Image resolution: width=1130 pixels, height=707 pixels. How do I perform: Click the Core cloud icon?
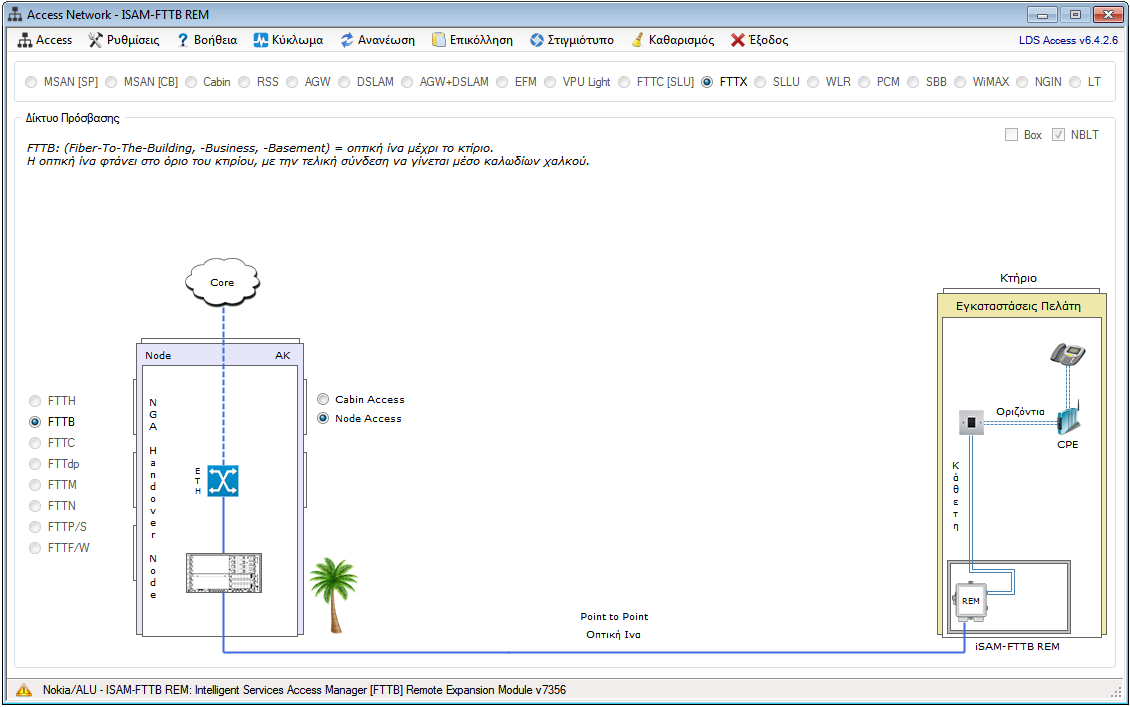click(222, 282)
